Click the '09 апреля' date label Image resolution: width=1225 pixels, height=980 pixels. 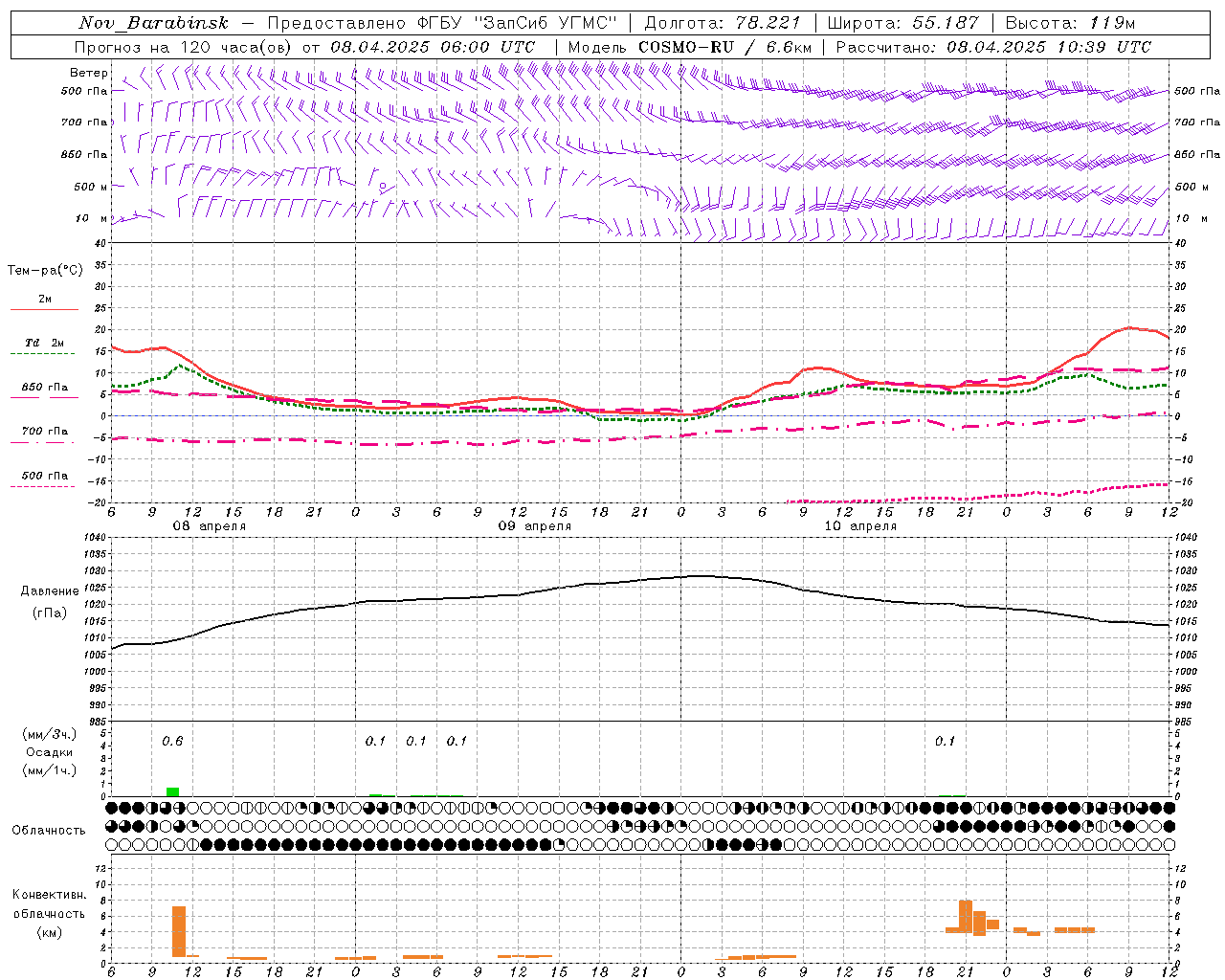point(534,526)
